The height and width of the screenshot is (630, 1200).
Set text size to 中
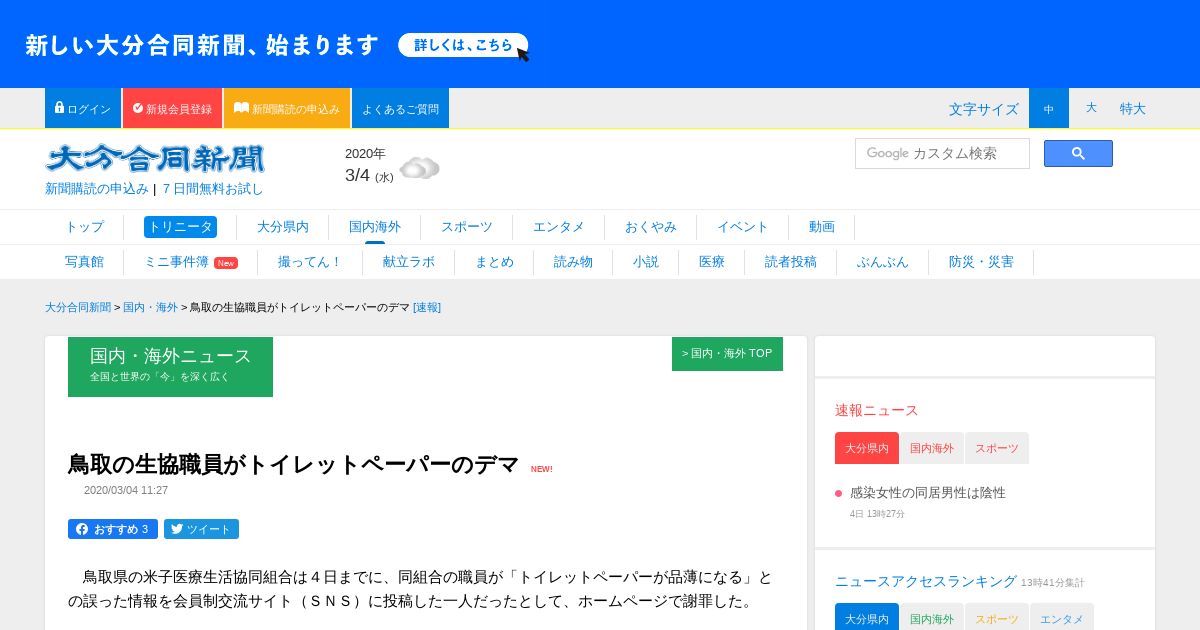[1049, 108]
